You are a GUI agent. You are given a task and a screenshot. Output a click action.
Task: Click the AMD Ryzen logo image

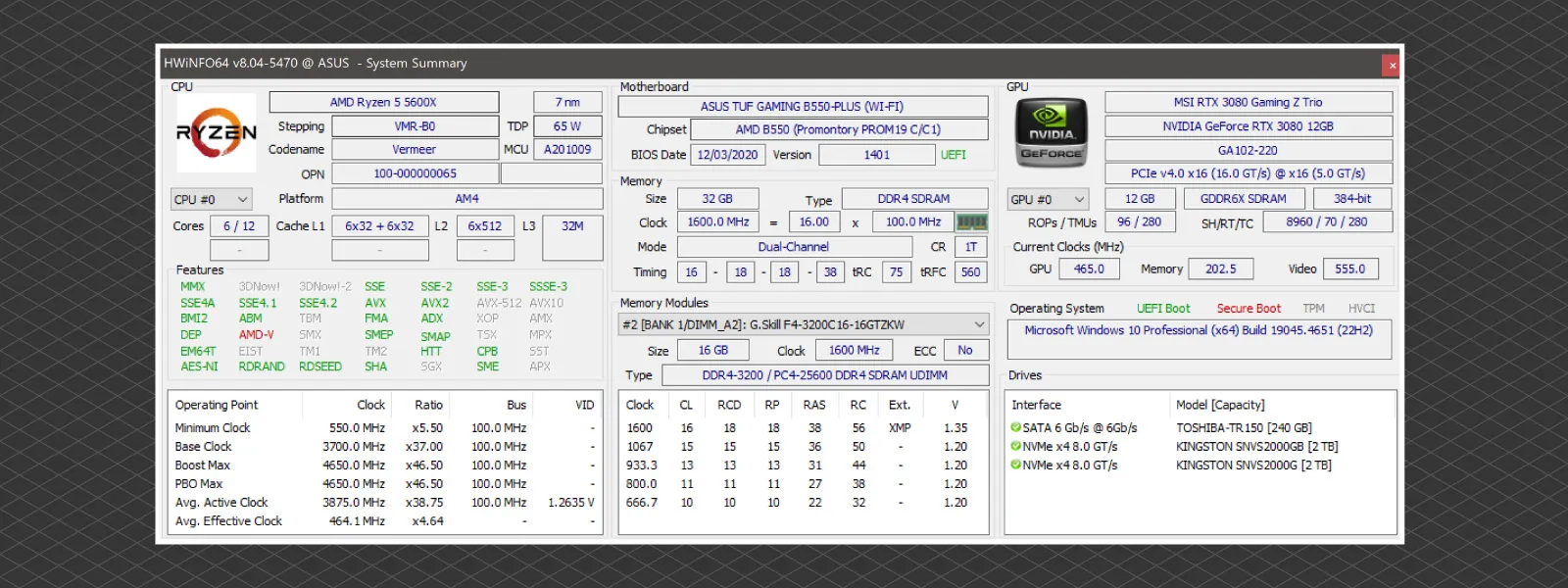pyautogui.click(x=216, y=133)
